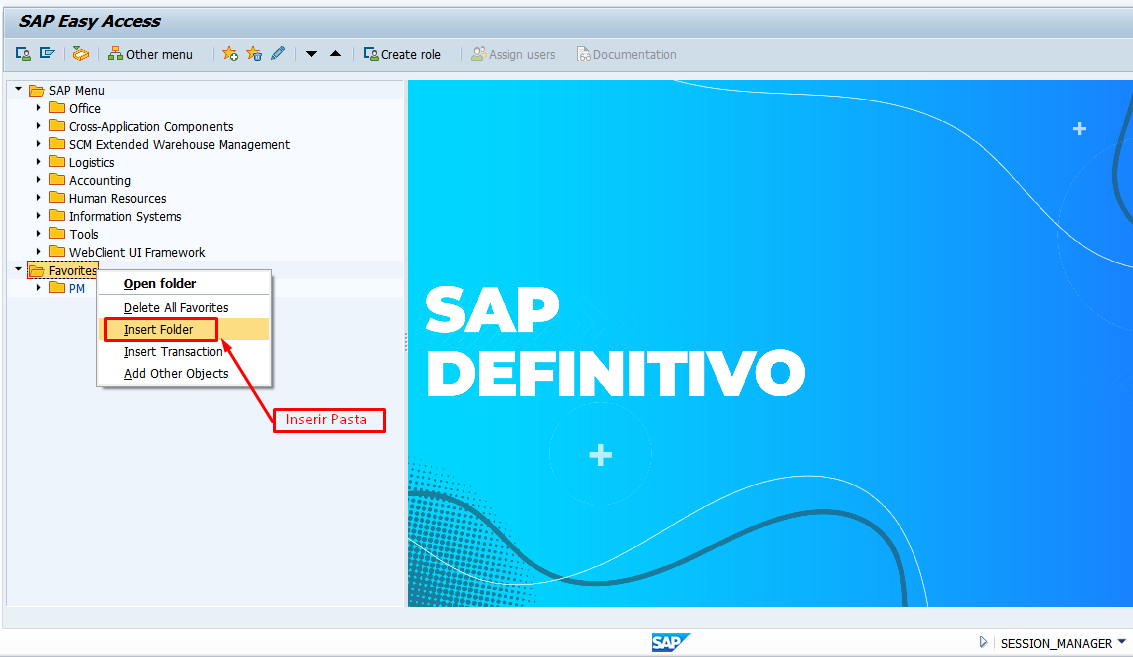Select the Human Resources tree item
Image resolution: width=1133 pixels, height=657 pixels.
(x=117, y=198)
